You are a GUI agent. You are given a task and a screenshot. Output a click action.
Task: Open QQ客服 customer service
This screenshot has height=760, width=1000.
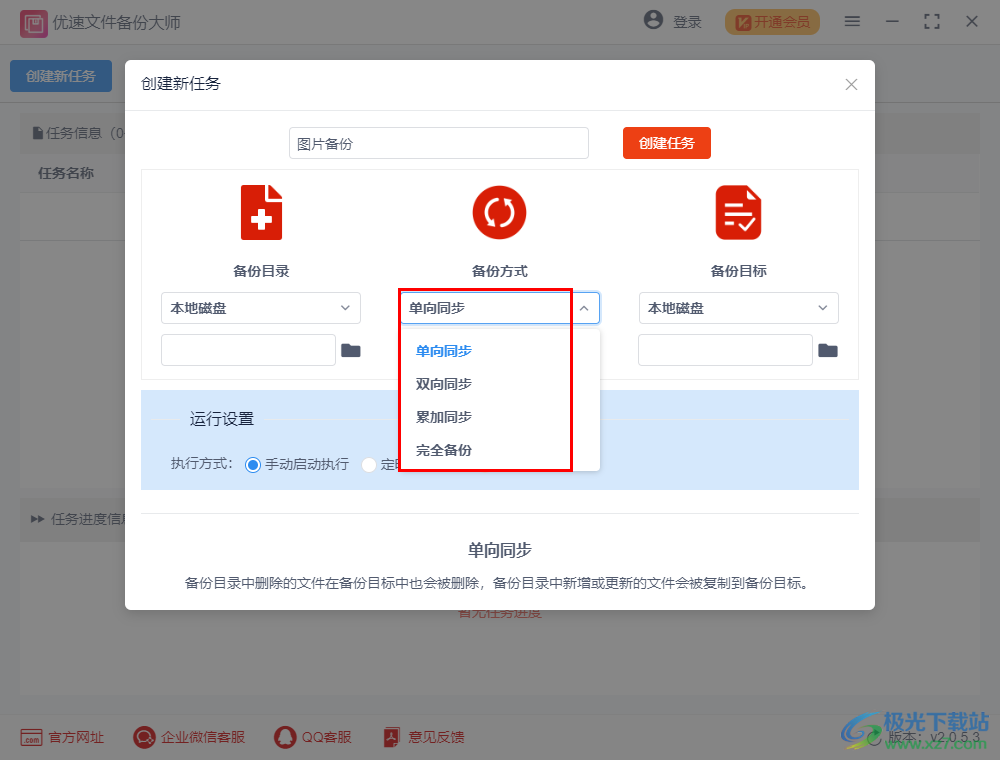[283, 737]
